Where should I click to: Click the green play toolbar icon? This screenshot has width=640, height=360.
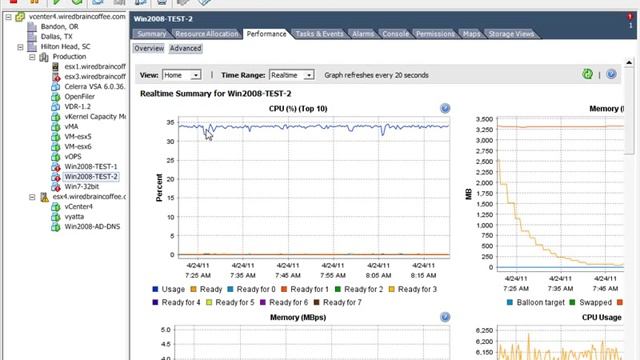[x=56, y=2]
